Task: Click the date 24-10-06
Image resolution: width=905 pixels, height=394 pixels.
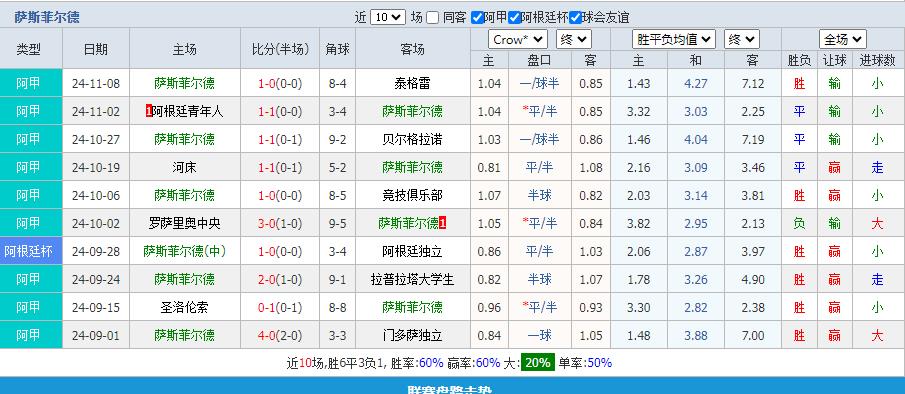Action: coord(96,196)
